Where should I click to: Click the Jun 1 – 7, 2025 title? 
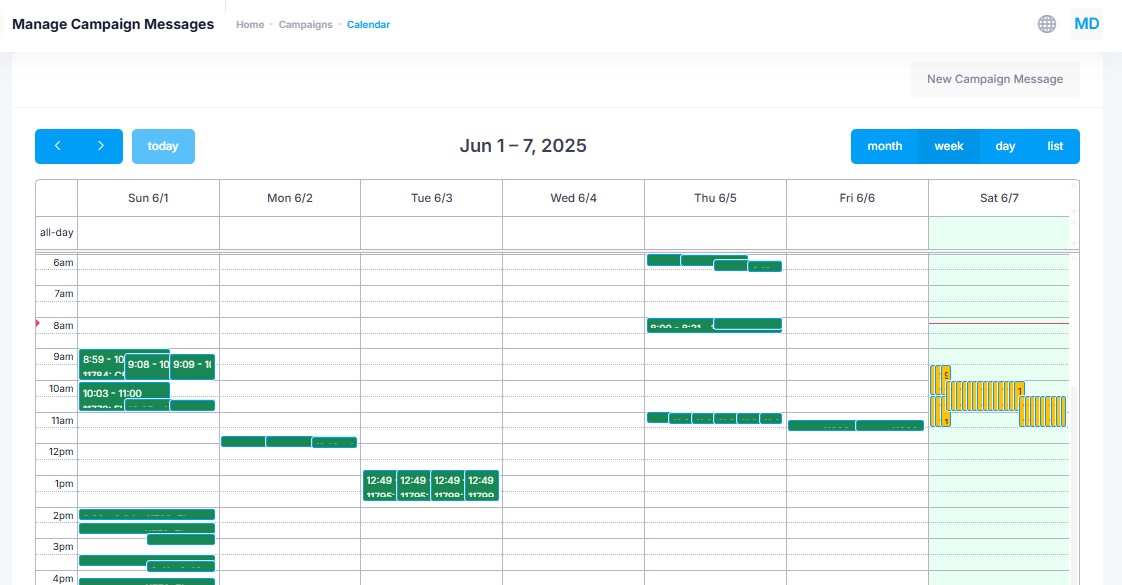523,146
